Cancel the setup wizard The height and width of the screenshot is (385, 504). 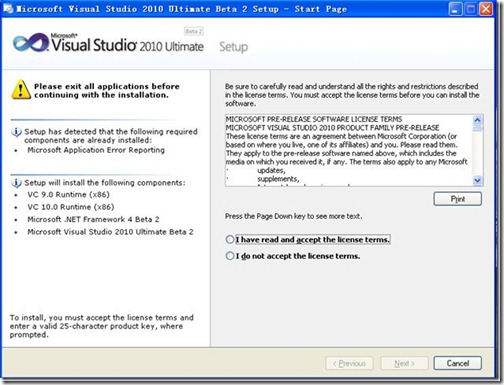pos(457,363)
